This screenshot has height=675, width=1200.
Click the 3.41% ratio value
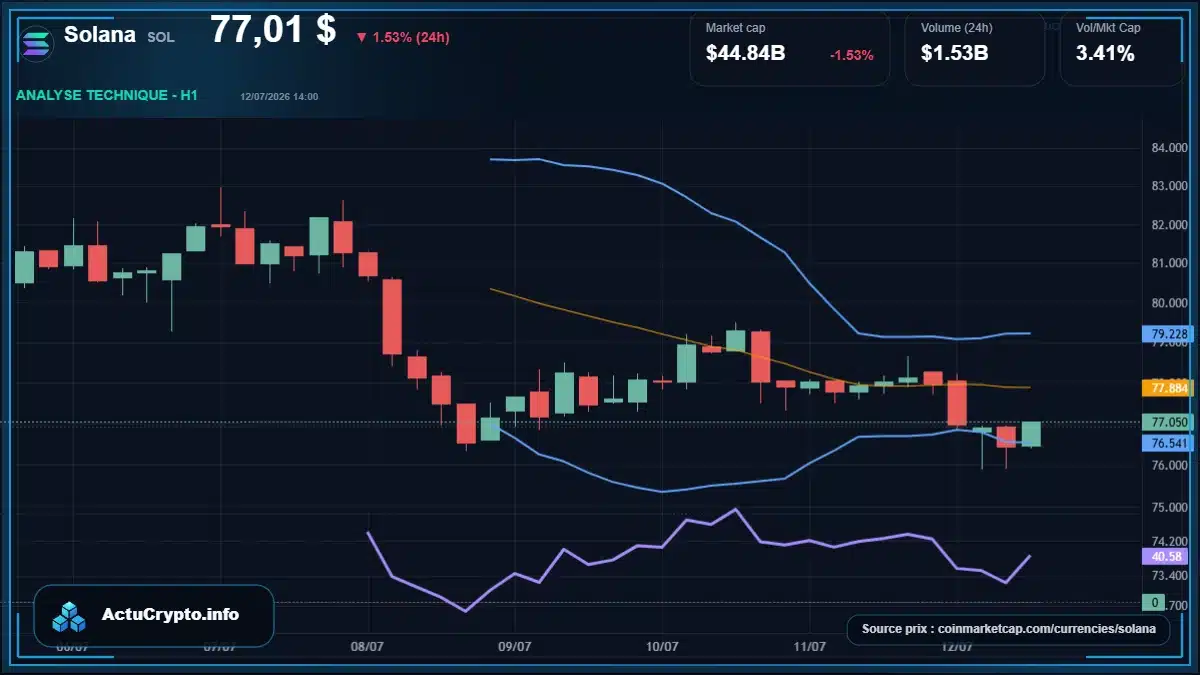click(x=1105, y=54)
